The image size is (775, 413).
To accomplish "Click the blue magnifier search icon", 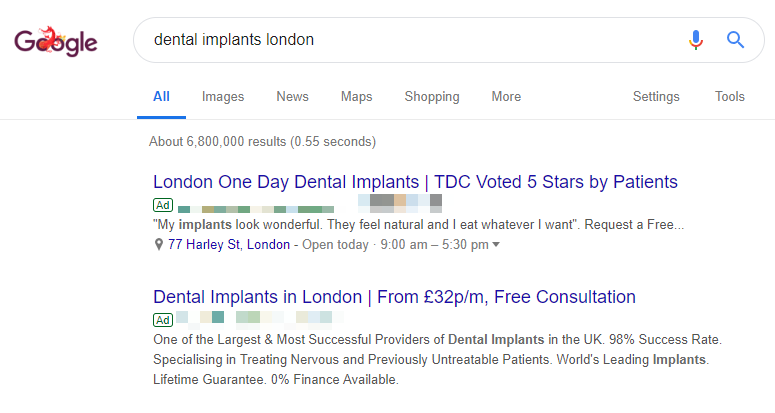I will click(x=735, y=40).
